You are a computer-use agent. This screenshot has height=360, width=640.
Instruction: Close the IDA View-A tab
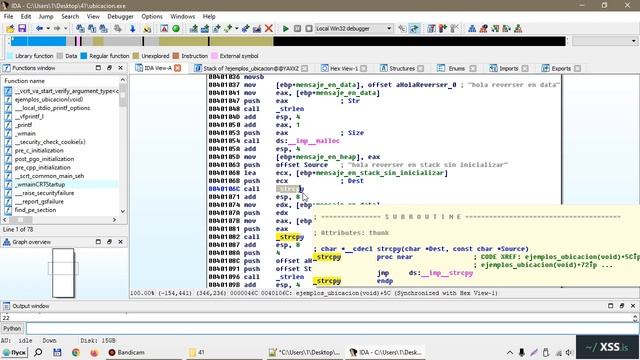(x=178, y=68)
